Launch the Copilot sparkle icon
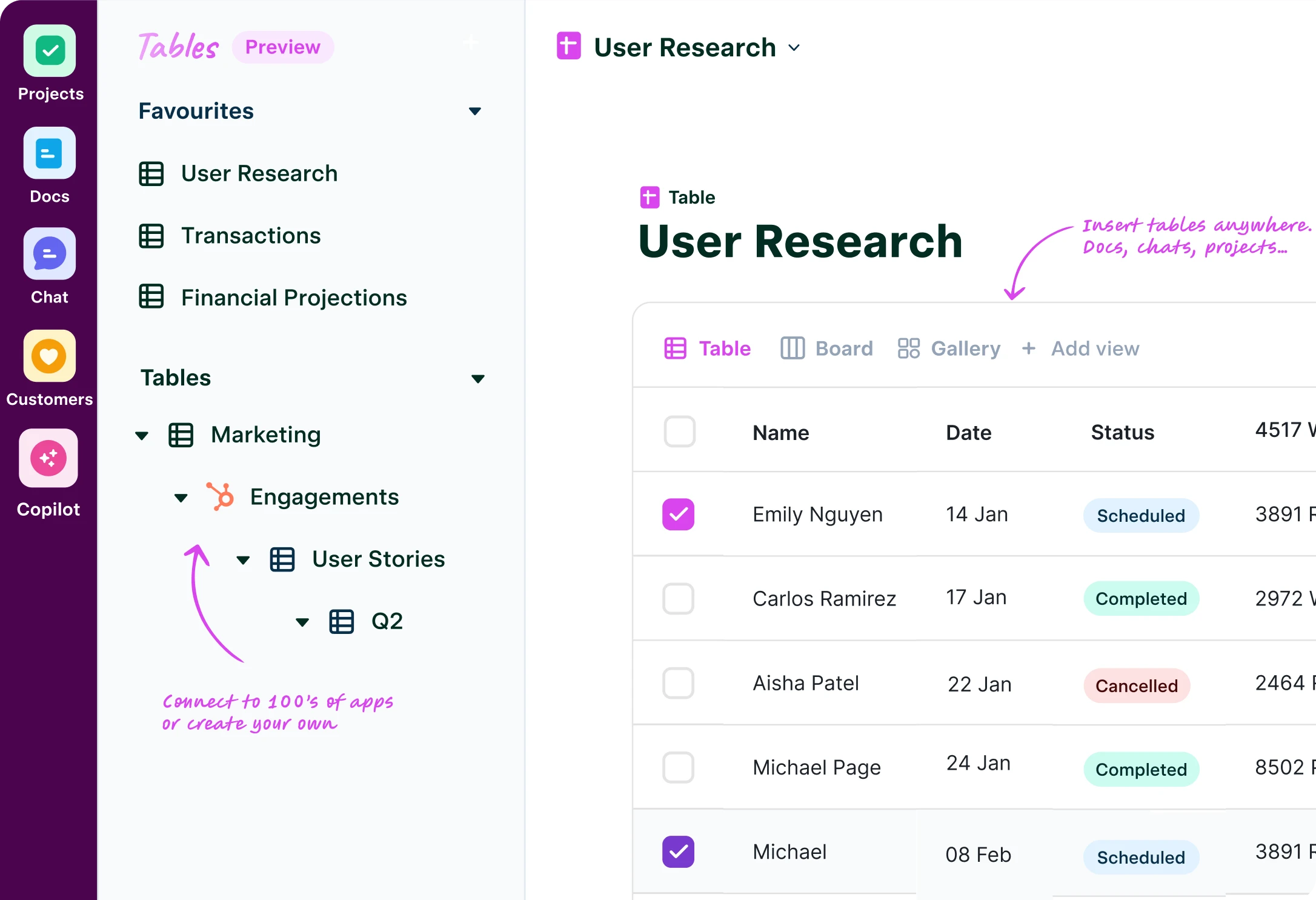The width and height of the screenshot is (1316, 900). [48, 458]
